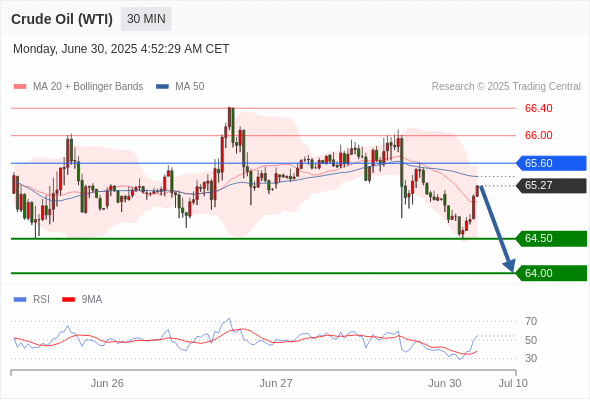
Task: Click the 'MA 50' legend label
Action: click(190, 87)
